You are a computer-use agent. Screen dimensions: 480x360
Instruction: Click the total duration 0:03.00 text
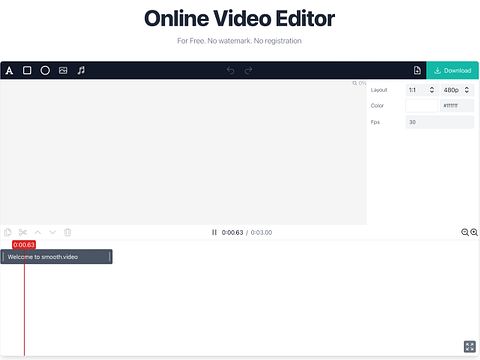coord(261,232)
